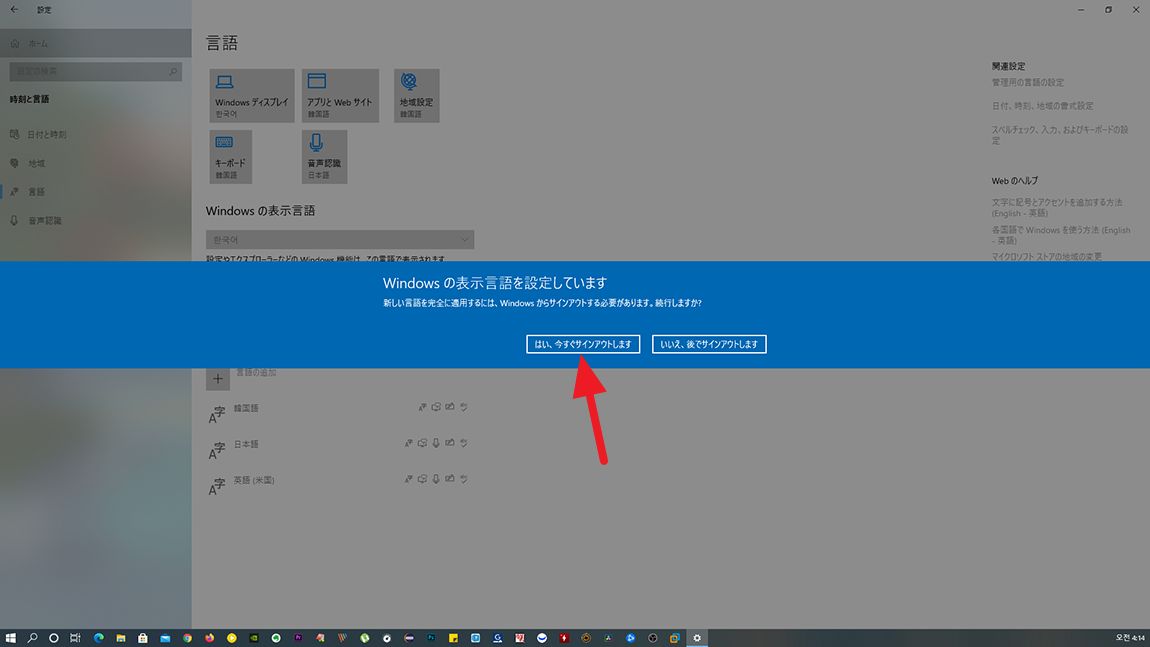Screen dimensions: 1150x647
Task: Choose いいえ、後でサインアウトします button
Action: tap(709, 344)
